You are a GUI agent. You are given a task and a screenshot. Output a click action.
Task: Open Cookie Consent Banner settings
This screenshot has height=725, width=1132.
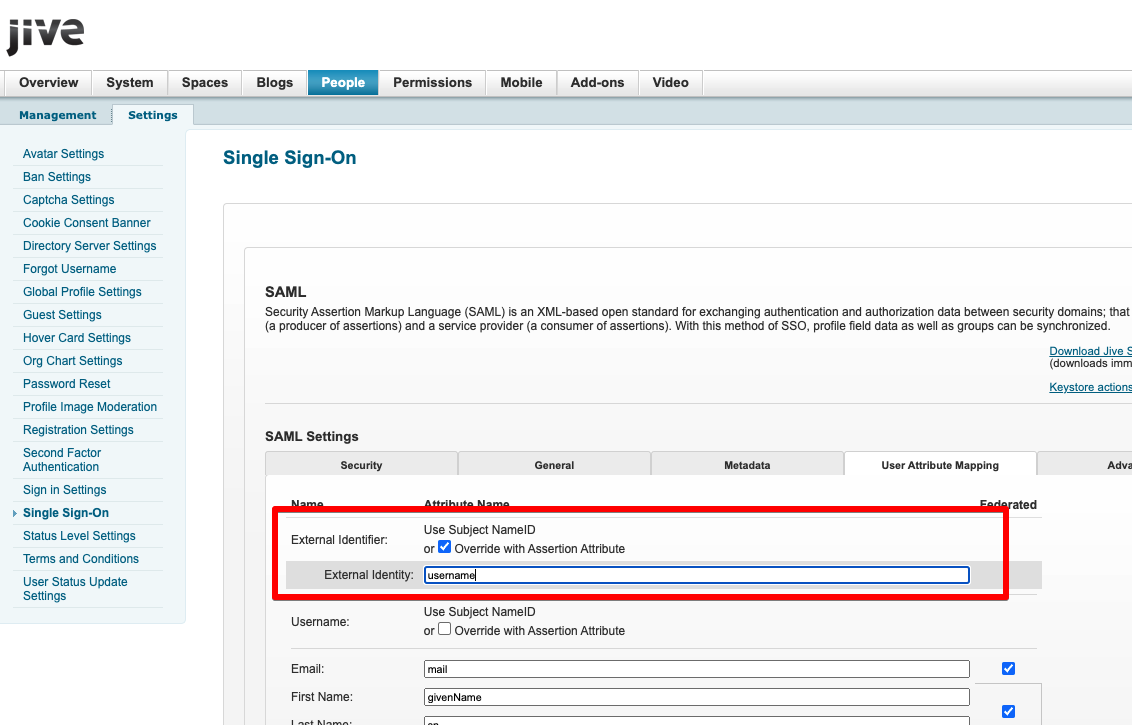(x=87, y=223)
